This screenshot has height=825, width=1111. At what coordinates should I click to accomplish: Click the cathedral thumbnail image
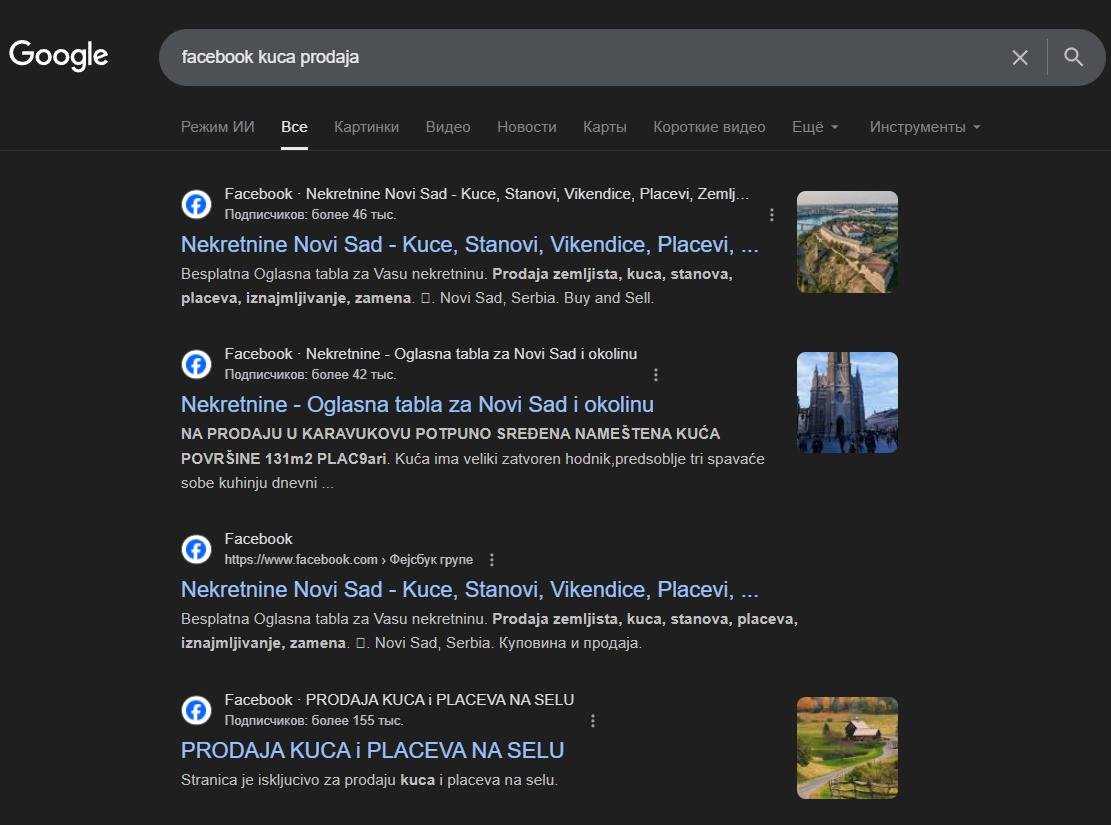tap(846, 402)
